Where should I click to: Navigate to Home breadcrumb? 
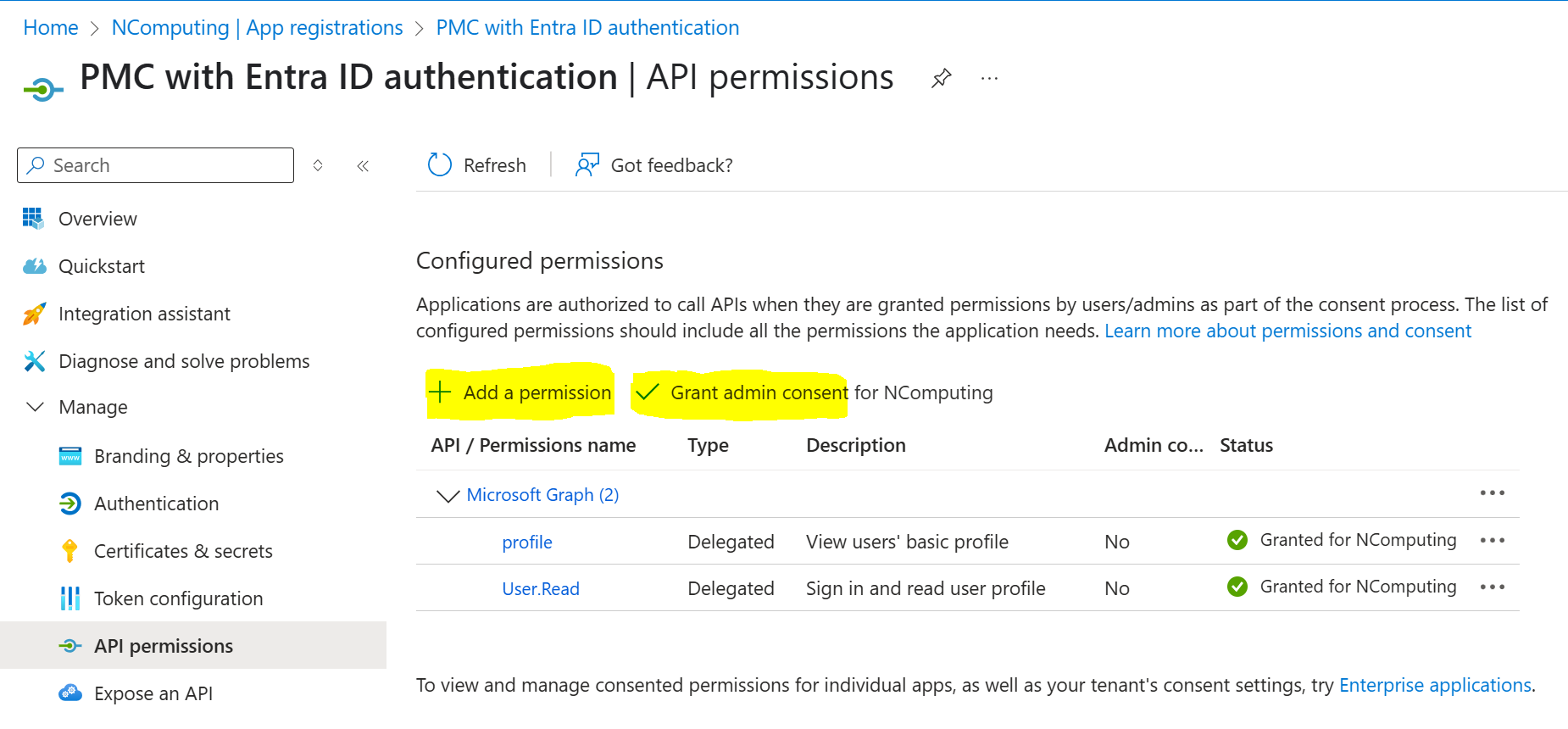(x=51, y=28)
